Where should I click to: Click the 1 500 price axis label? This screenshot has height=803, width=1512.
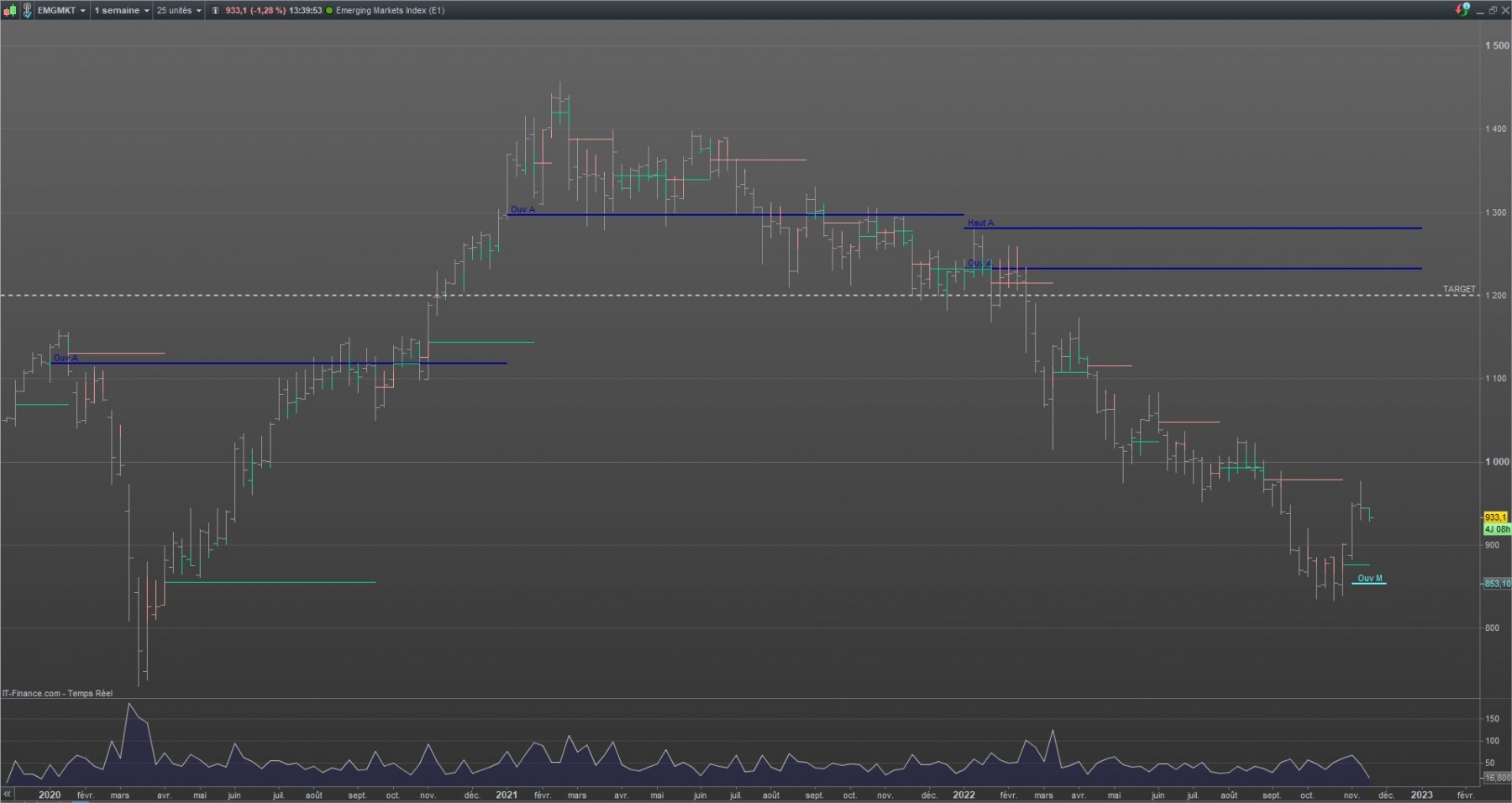tap(1497, 45)
